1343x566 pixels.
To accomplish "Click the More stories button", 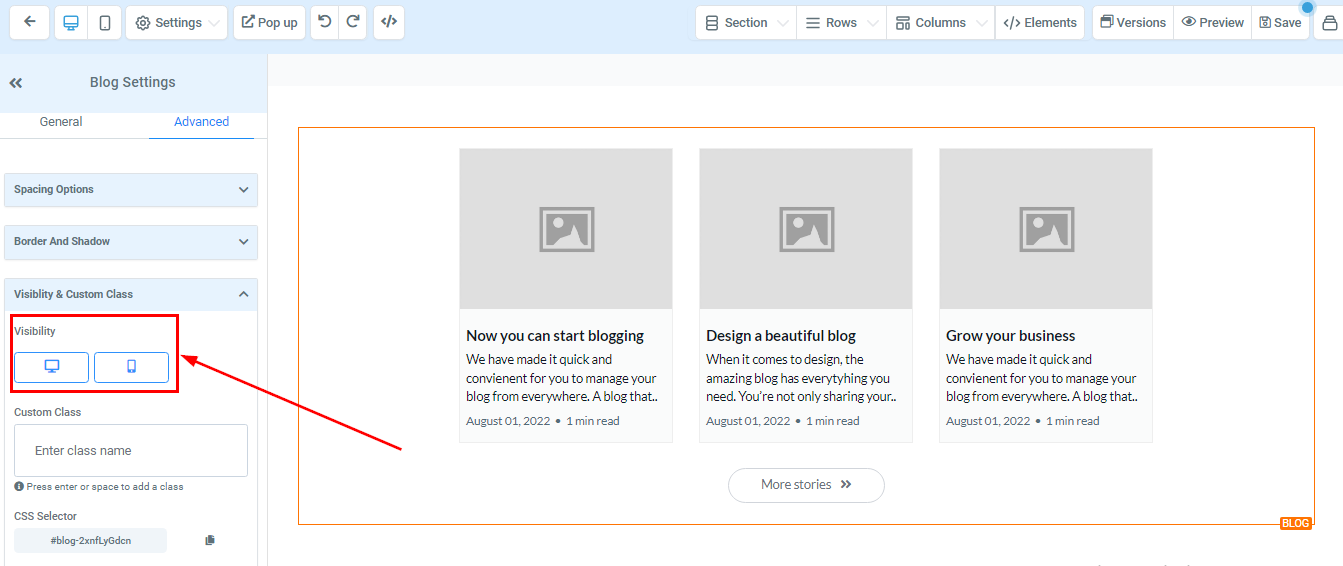I will click(x=806, y=485).
